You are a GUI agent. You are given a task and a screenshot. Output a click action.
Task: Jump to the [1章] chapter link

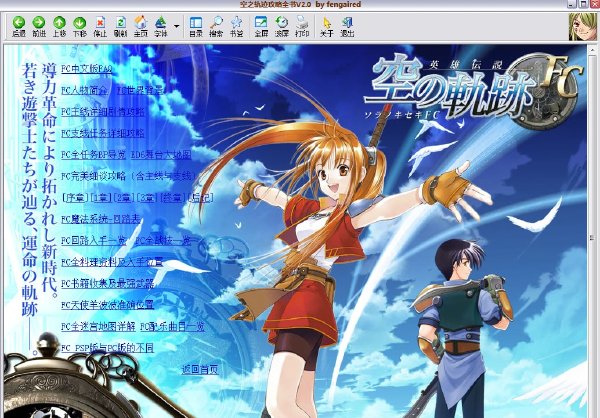[x=101, y=198]
